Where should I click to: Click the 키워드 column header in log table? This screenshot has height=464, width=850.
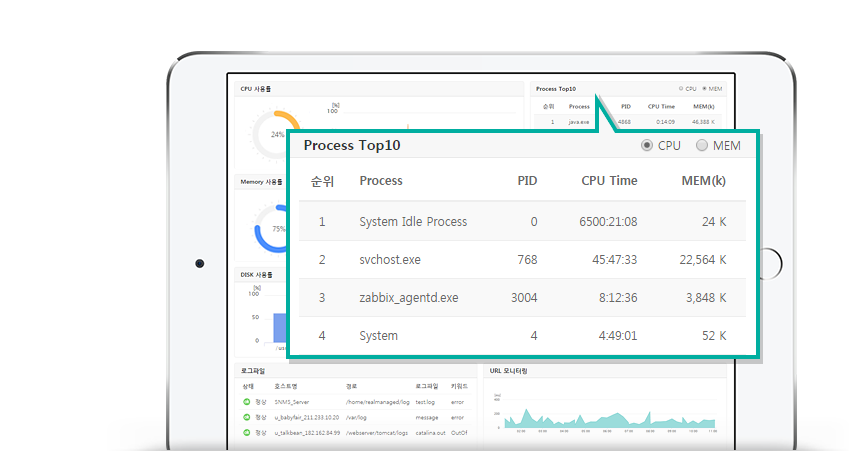tap(459, 386)
